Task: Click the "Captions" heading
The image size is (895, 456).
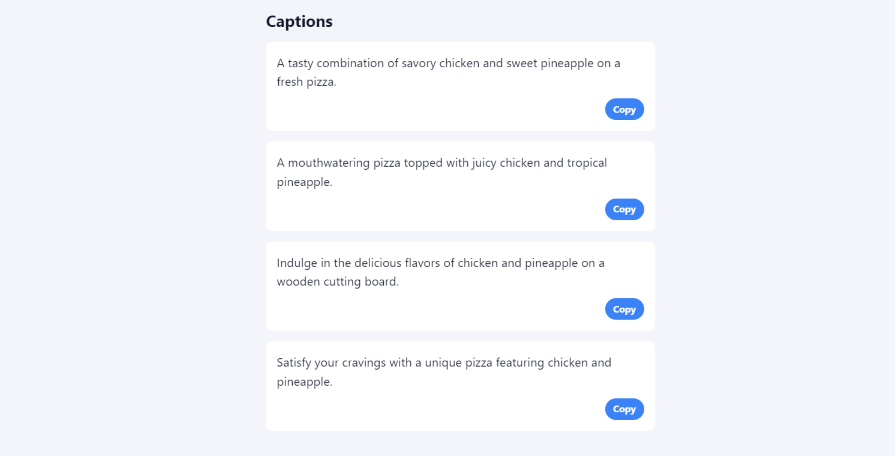Action: [x=299, y=21]
